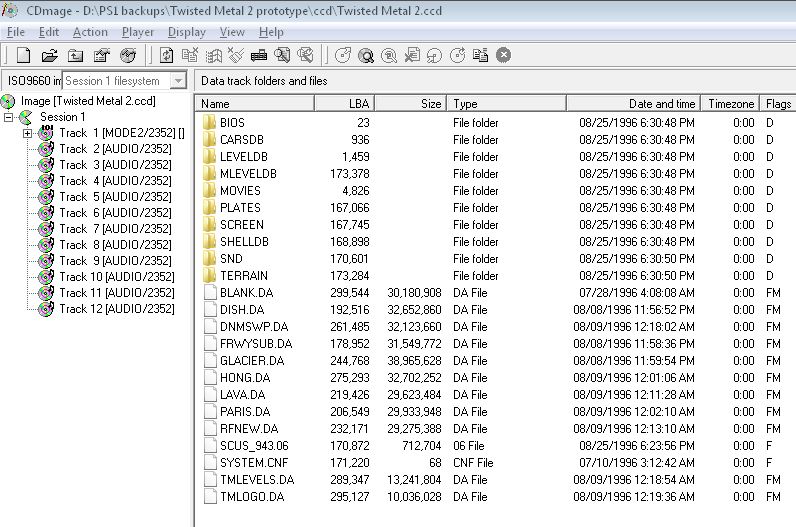Open the View menu

(232, 32)
